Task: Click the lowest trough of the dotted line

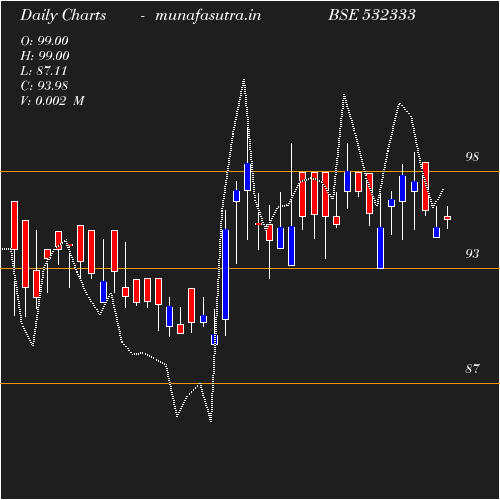Action: (x=211, y=421)
